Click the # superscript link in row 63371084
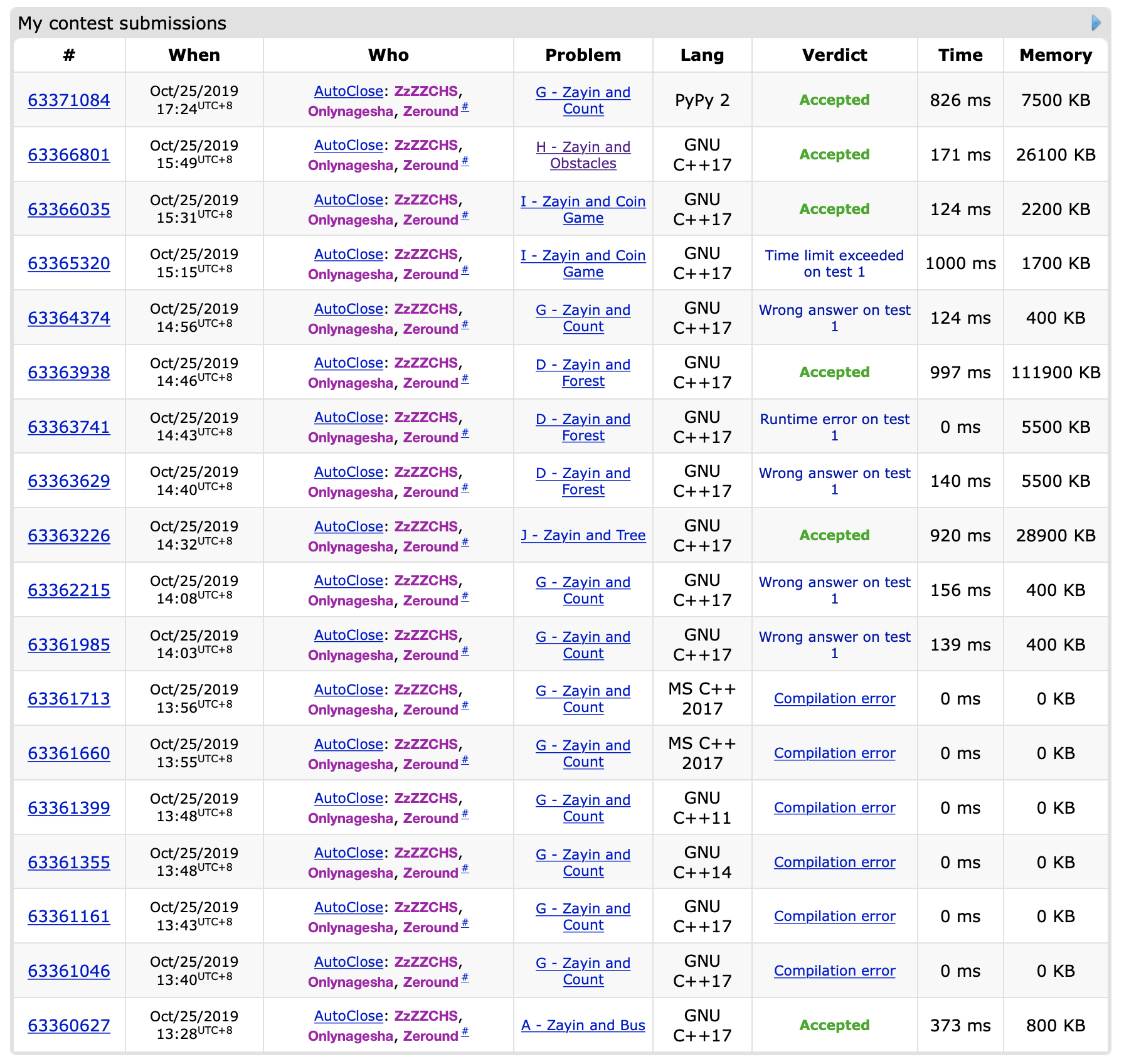Viewport: 1124px width, 1064px height. 465,107
